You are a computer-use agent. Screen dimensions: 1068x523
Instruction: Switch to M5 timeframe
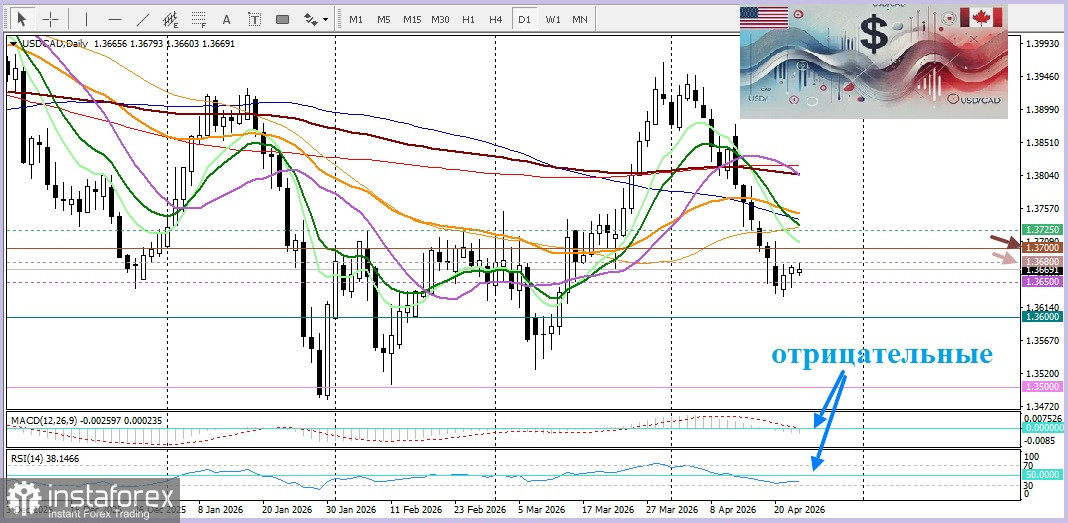tap(383, 19)
